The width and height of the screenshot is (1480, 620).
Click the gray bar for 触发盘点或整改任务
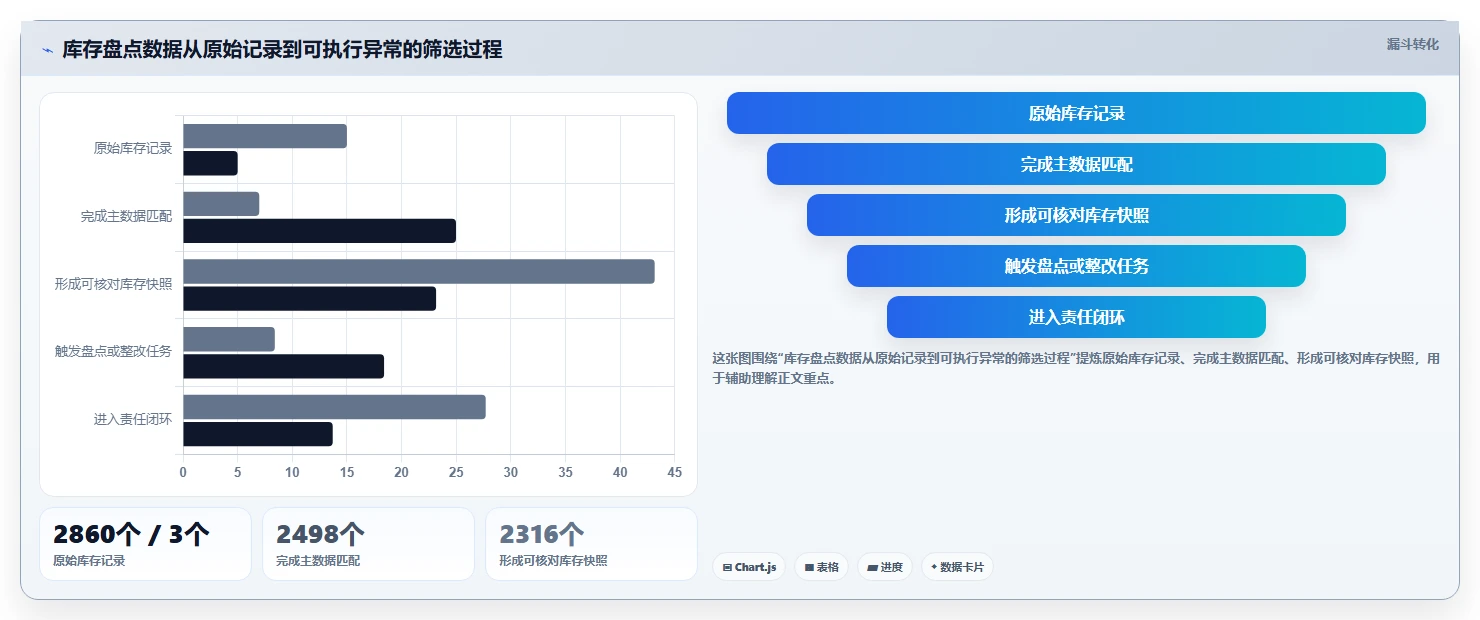[229, 339]
